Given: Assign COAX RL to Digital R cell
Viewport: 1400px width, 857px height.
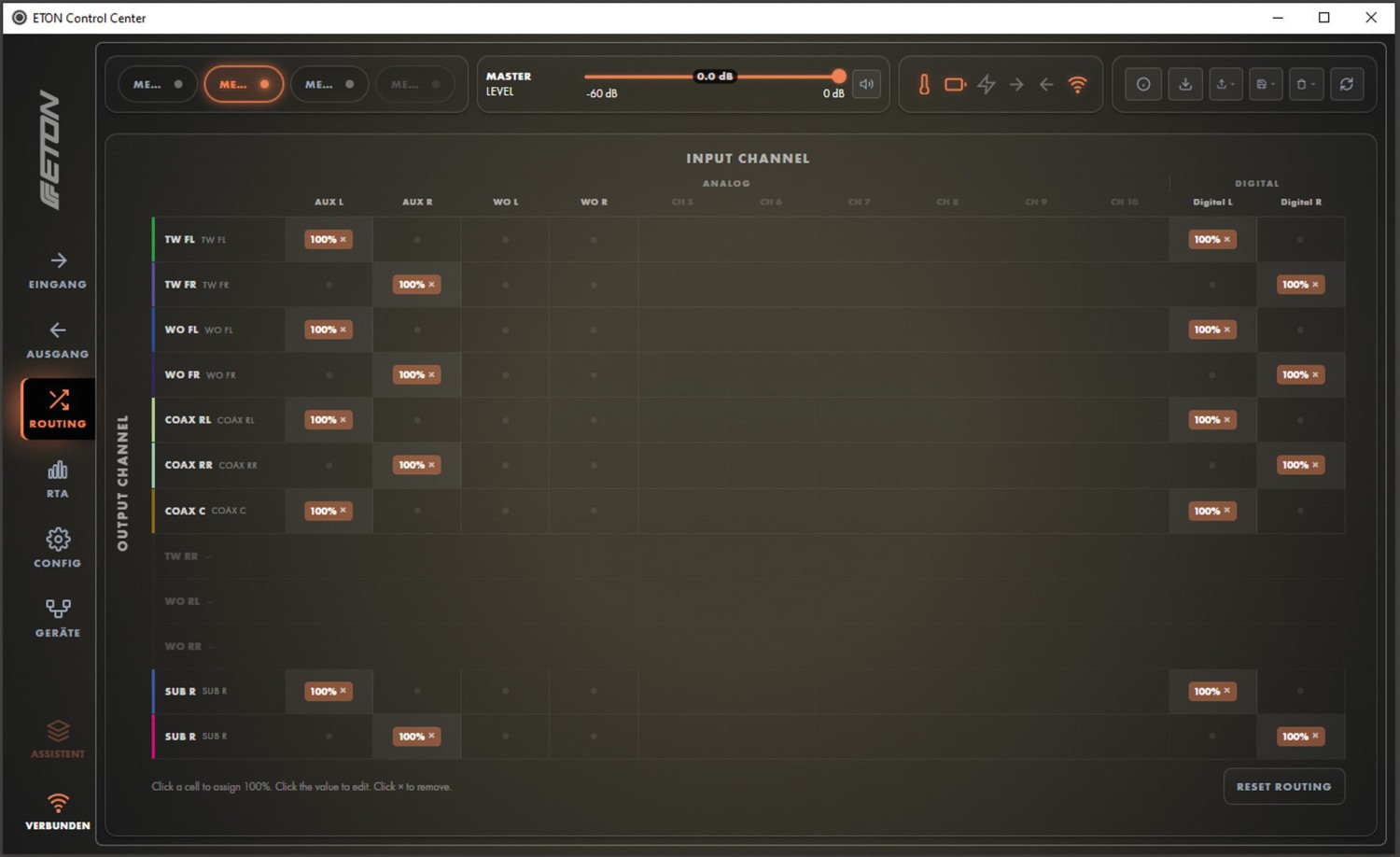Looking at the screenshot, I should [1300, 420].
